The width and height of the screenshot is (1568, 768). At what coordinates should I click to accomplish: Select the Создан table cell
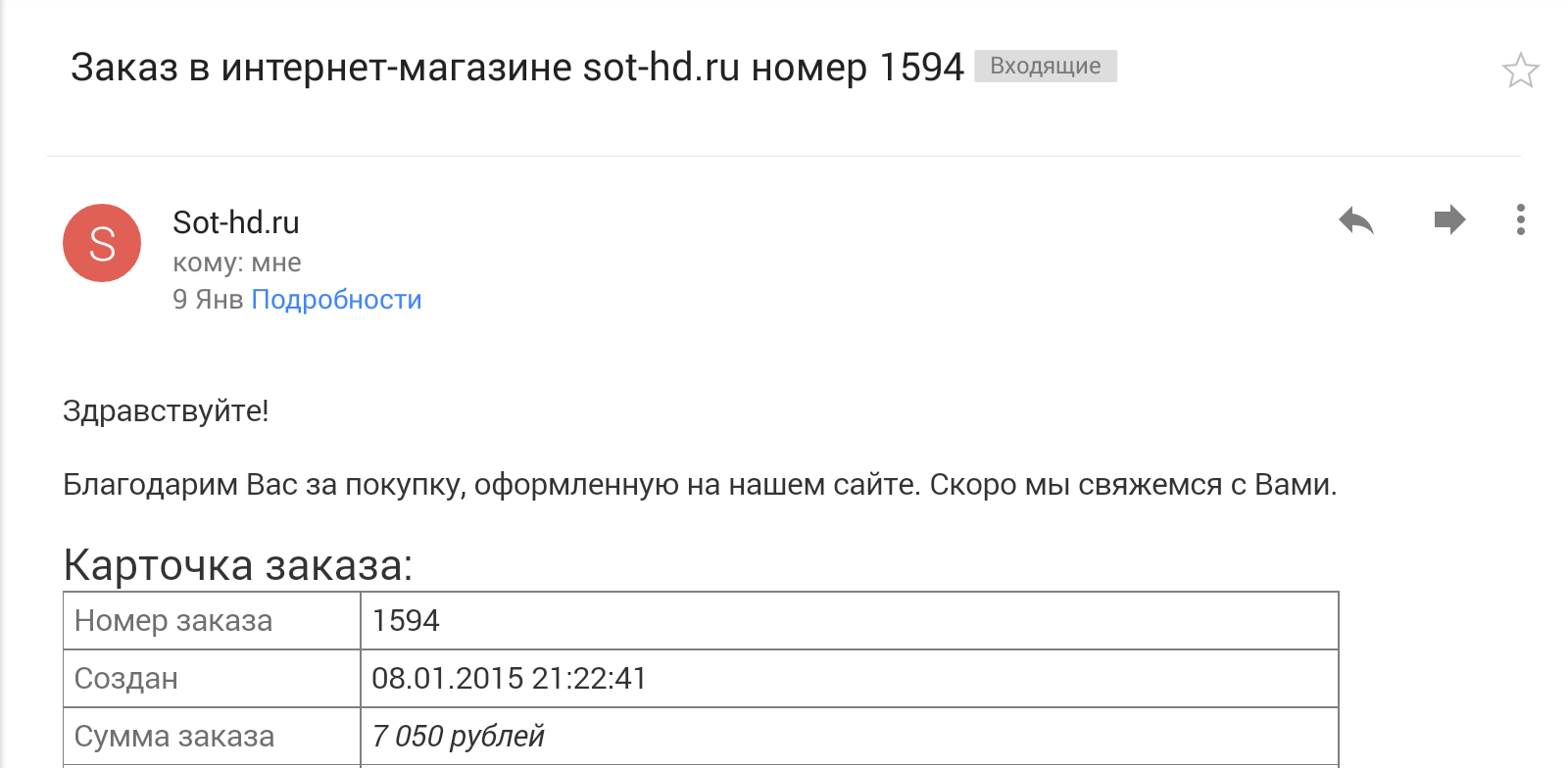pos(213,678)
